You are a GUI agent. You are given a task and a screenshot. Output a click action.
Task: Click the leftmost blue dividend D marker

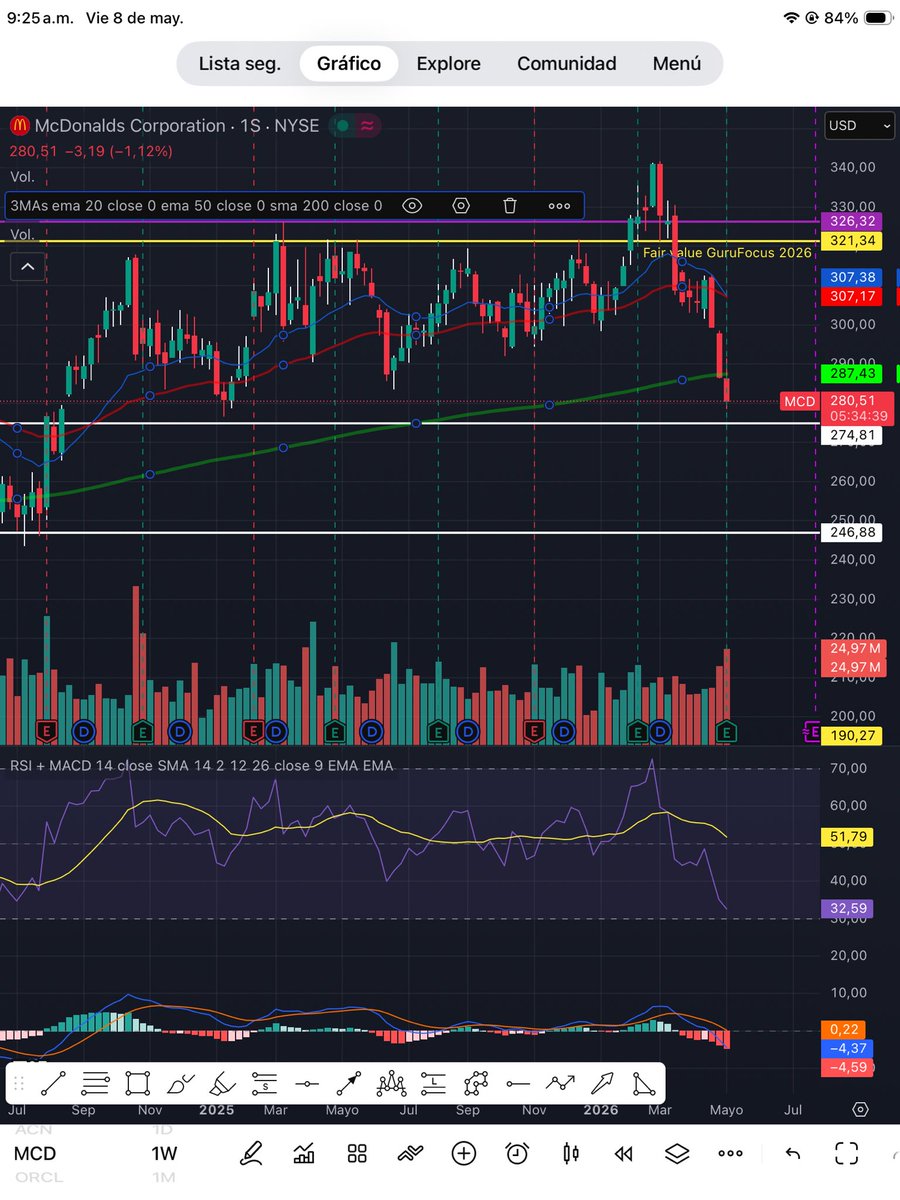[84, 731]
